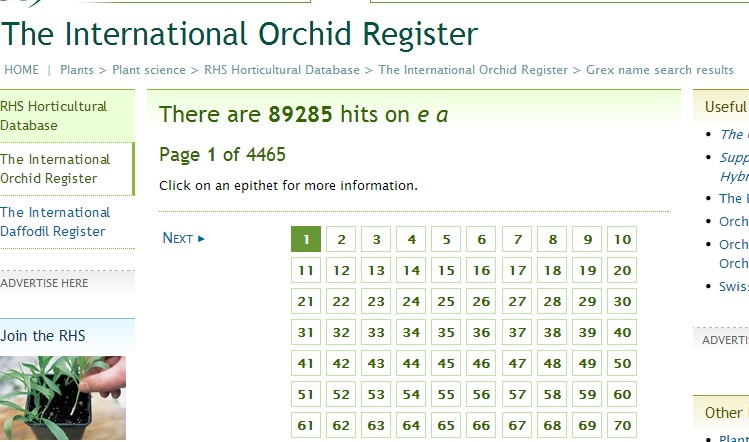This screenshot has height=442, width=749.
Task: Click the 89285 hits heading text
Action: click(303, 115)
